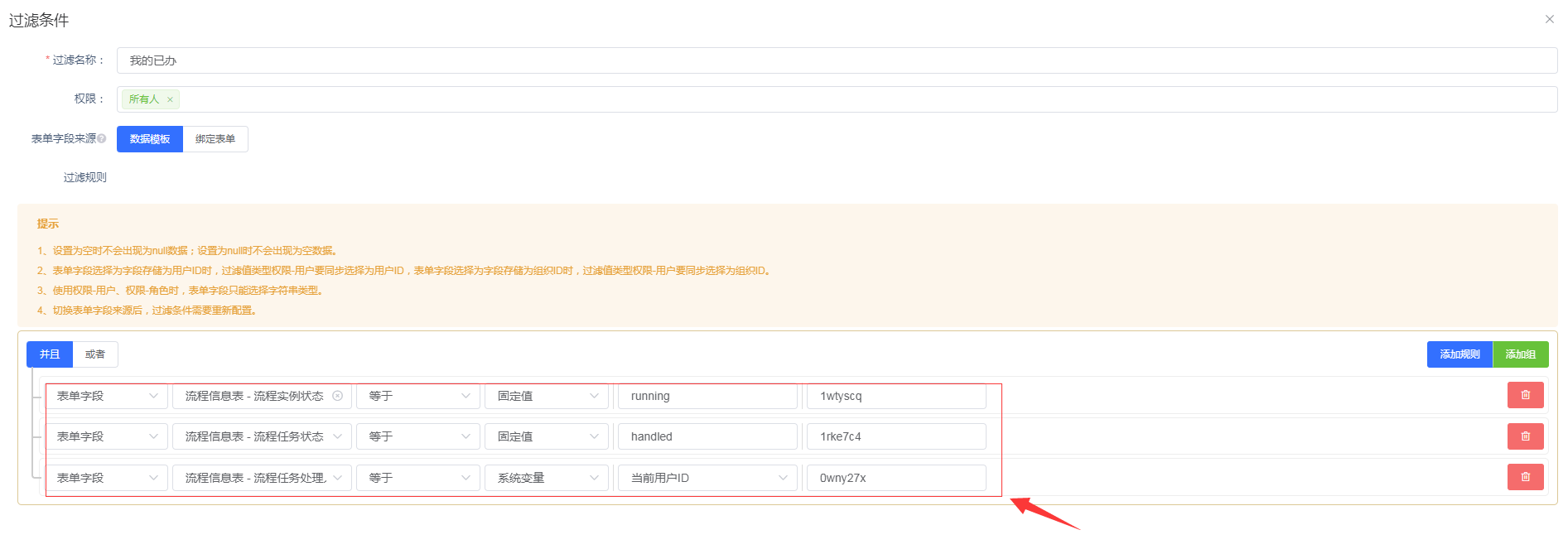Click the 1rke7c4 text field
The width and height of the screenshot is (1568, 554).
[895, 436]
